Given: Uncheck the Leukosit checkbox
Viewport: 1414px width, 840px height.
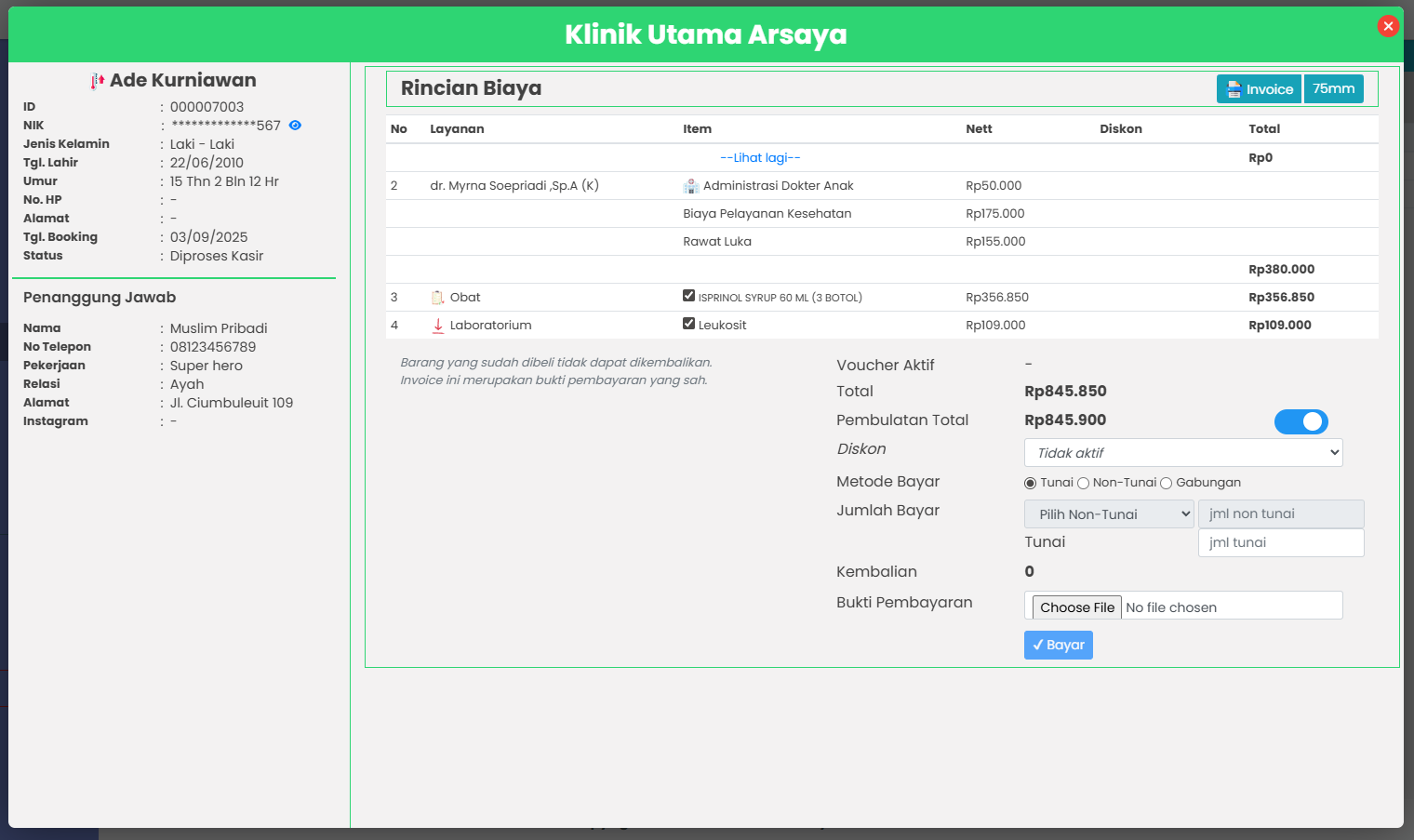Looking at the screenshot, I should [x=688, y=324].
